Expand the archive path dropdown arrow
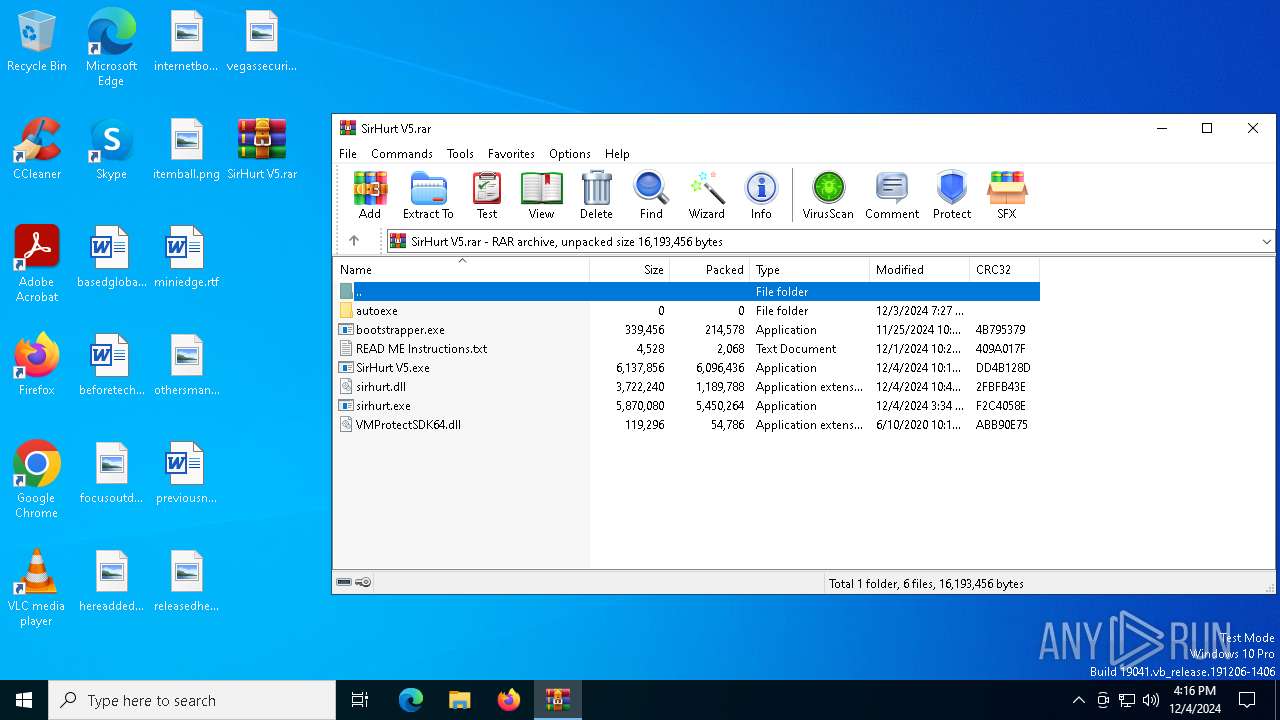 pos(1266,241)
